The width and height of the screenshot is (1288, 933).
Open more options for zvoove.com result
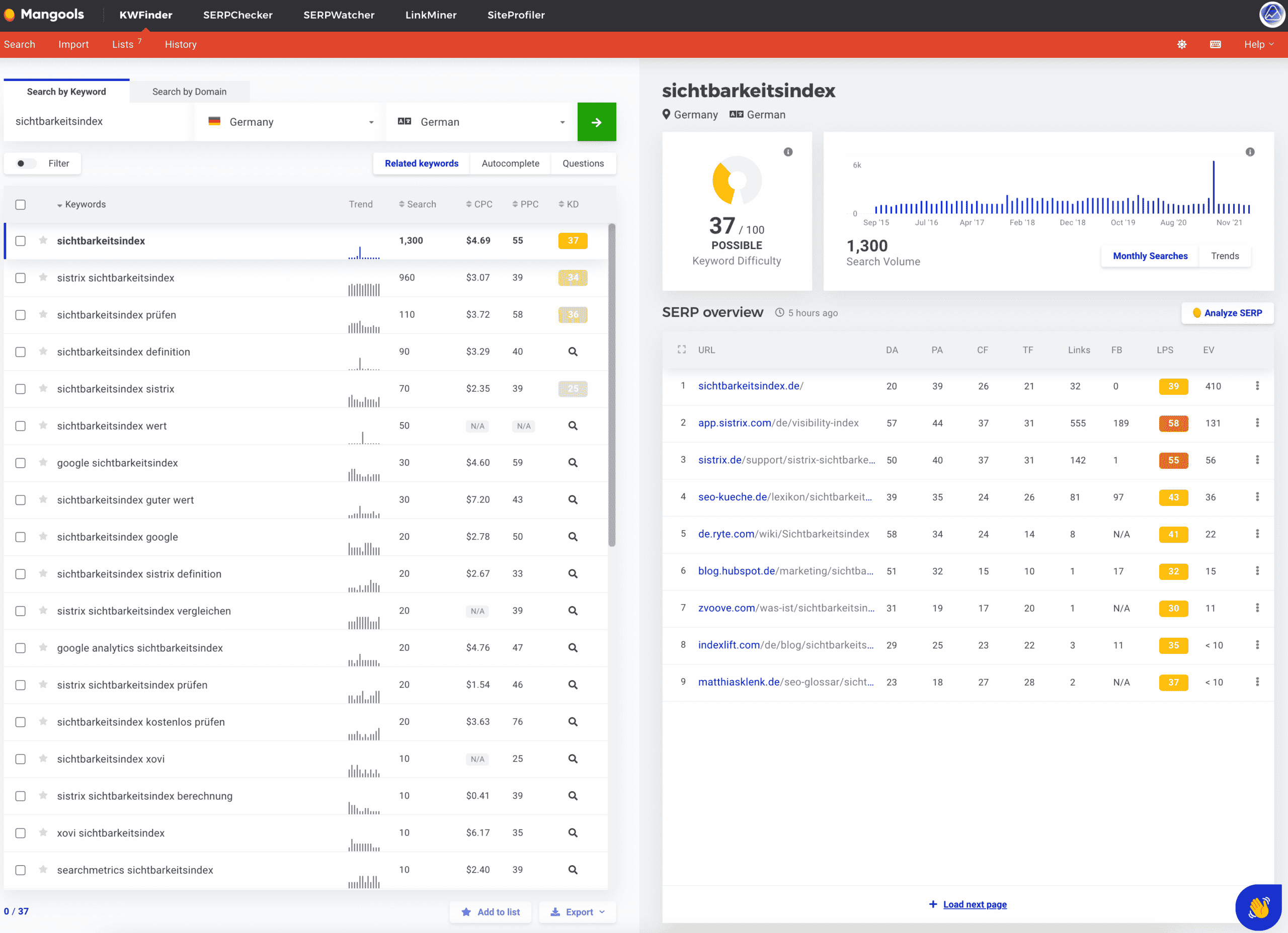[x=1257, y=608]
